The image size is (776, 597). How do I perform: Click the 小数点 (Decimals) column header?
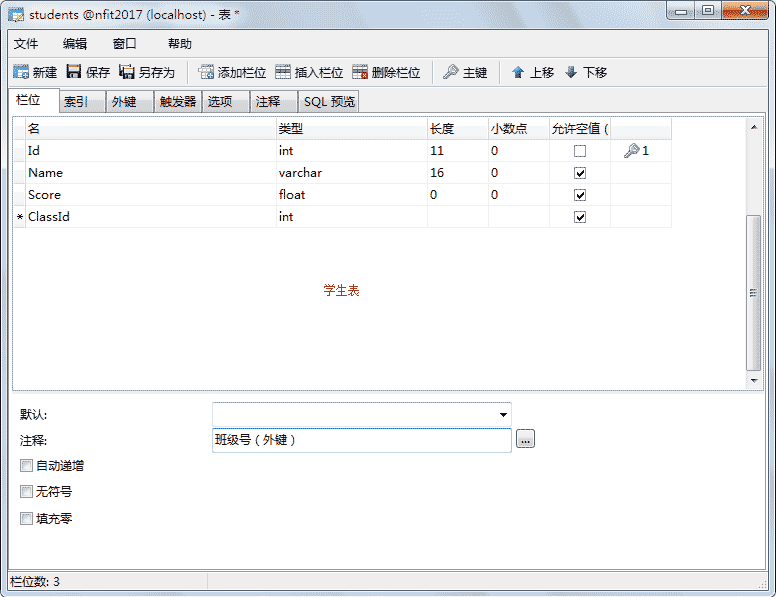519,129
